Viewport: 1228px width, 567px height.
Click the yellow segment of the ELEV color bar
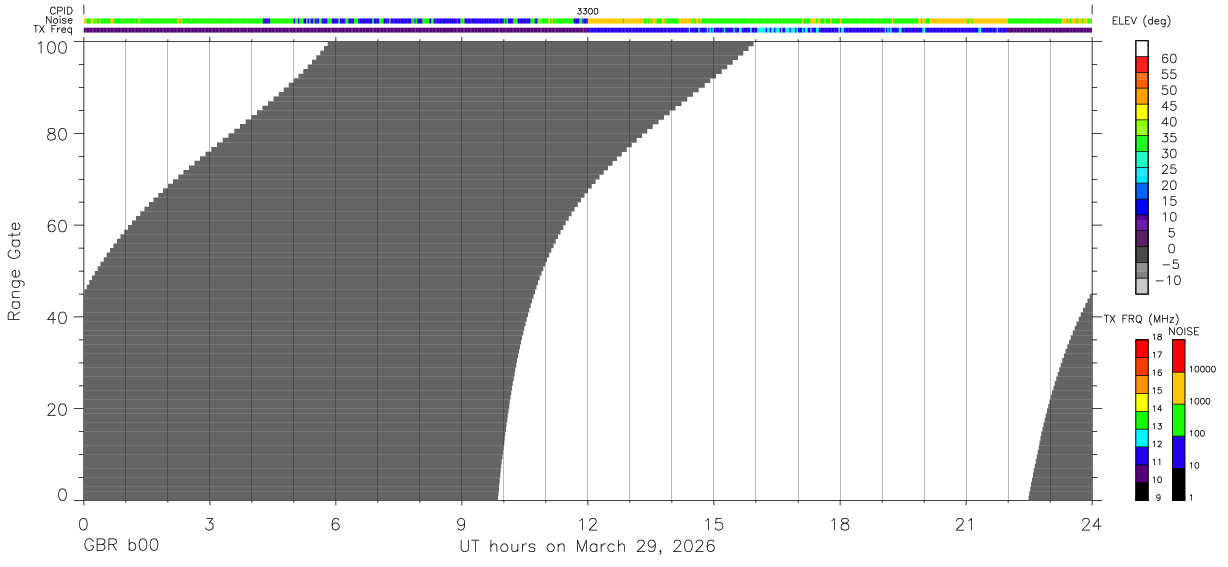1142,112
